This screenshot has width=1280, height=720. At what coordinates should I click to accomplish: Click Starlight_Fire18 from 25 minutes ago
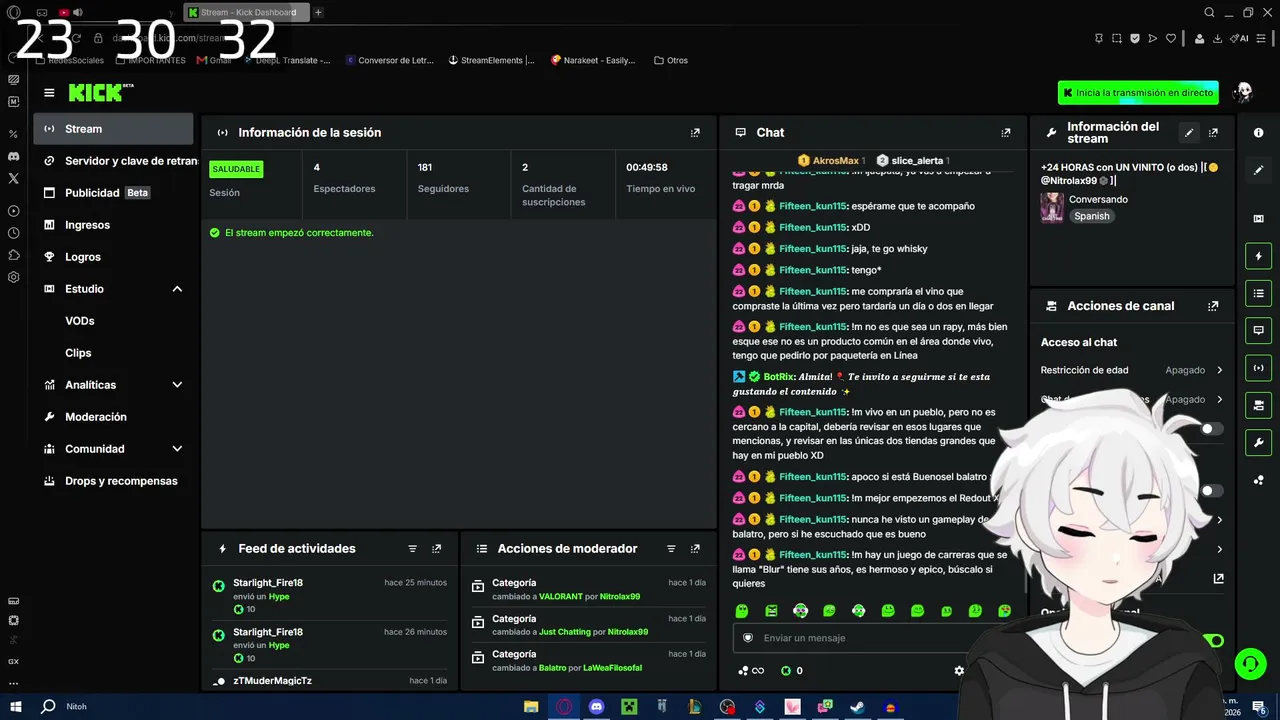(x=268, y=583)
